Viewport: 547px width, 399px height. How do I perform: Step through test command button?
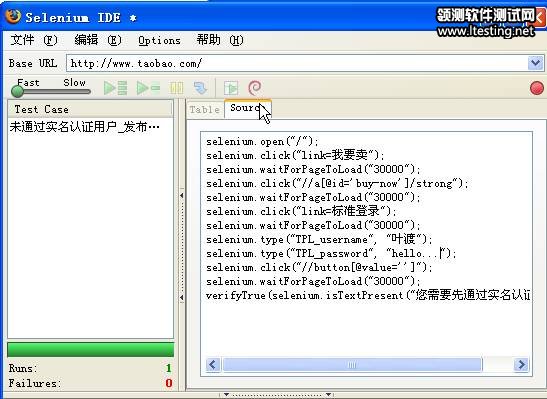point(200,88)
